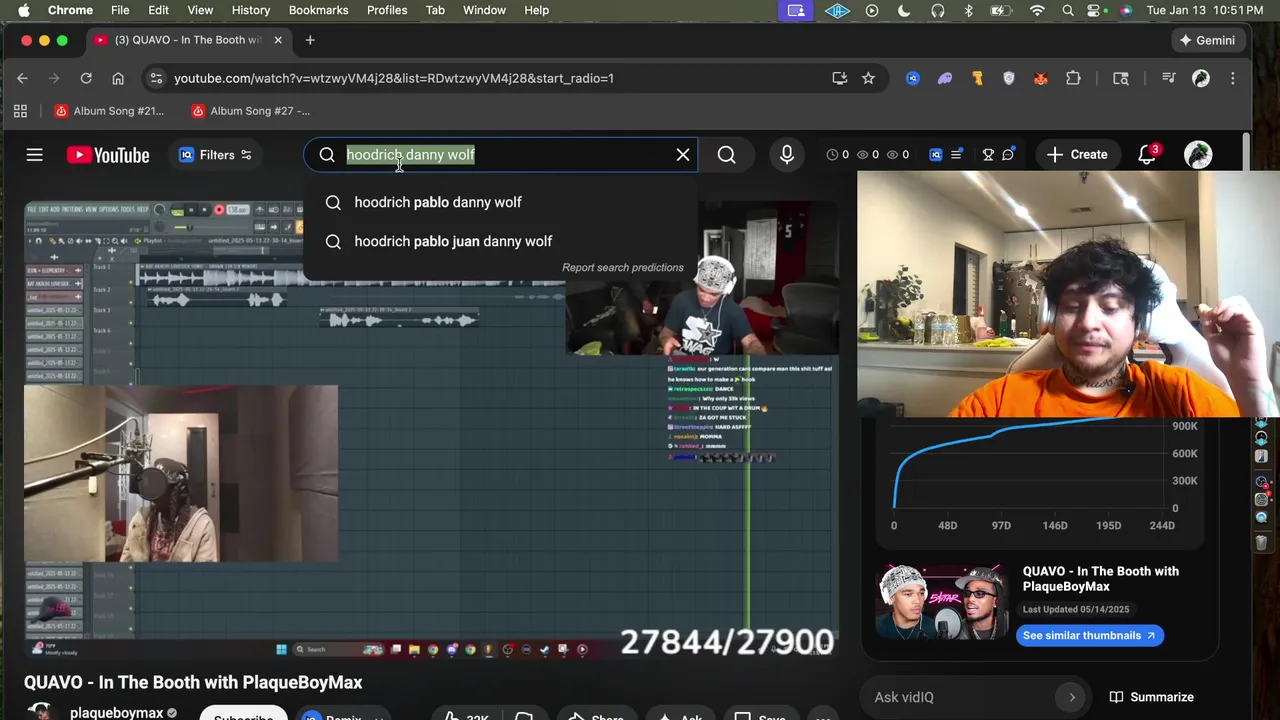Open the Chrome menu in menu bar

point(70,10)
